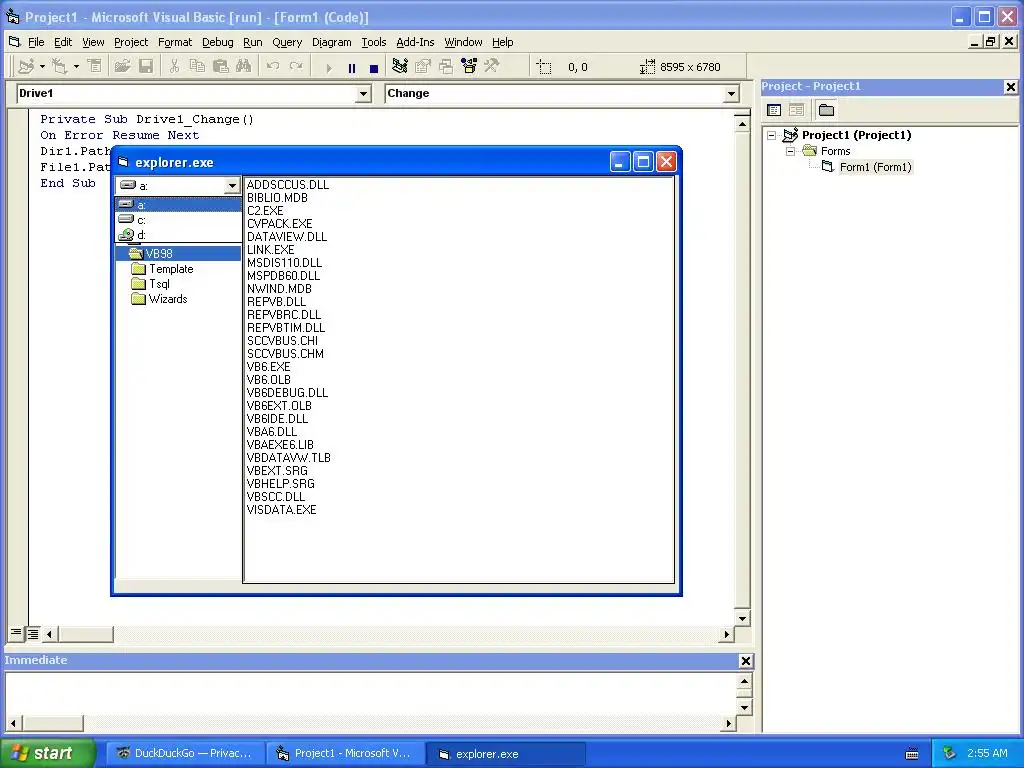Click explorer.exe taskbar button

coord(504,754)
